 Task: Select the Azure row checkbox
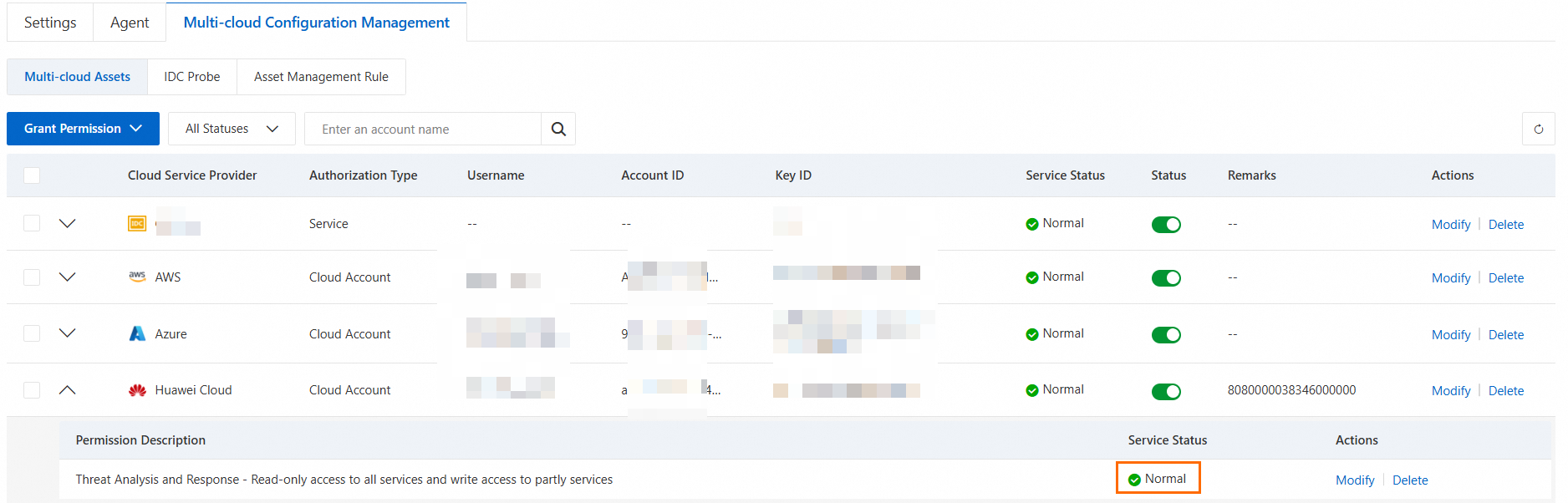click(32, 333)
